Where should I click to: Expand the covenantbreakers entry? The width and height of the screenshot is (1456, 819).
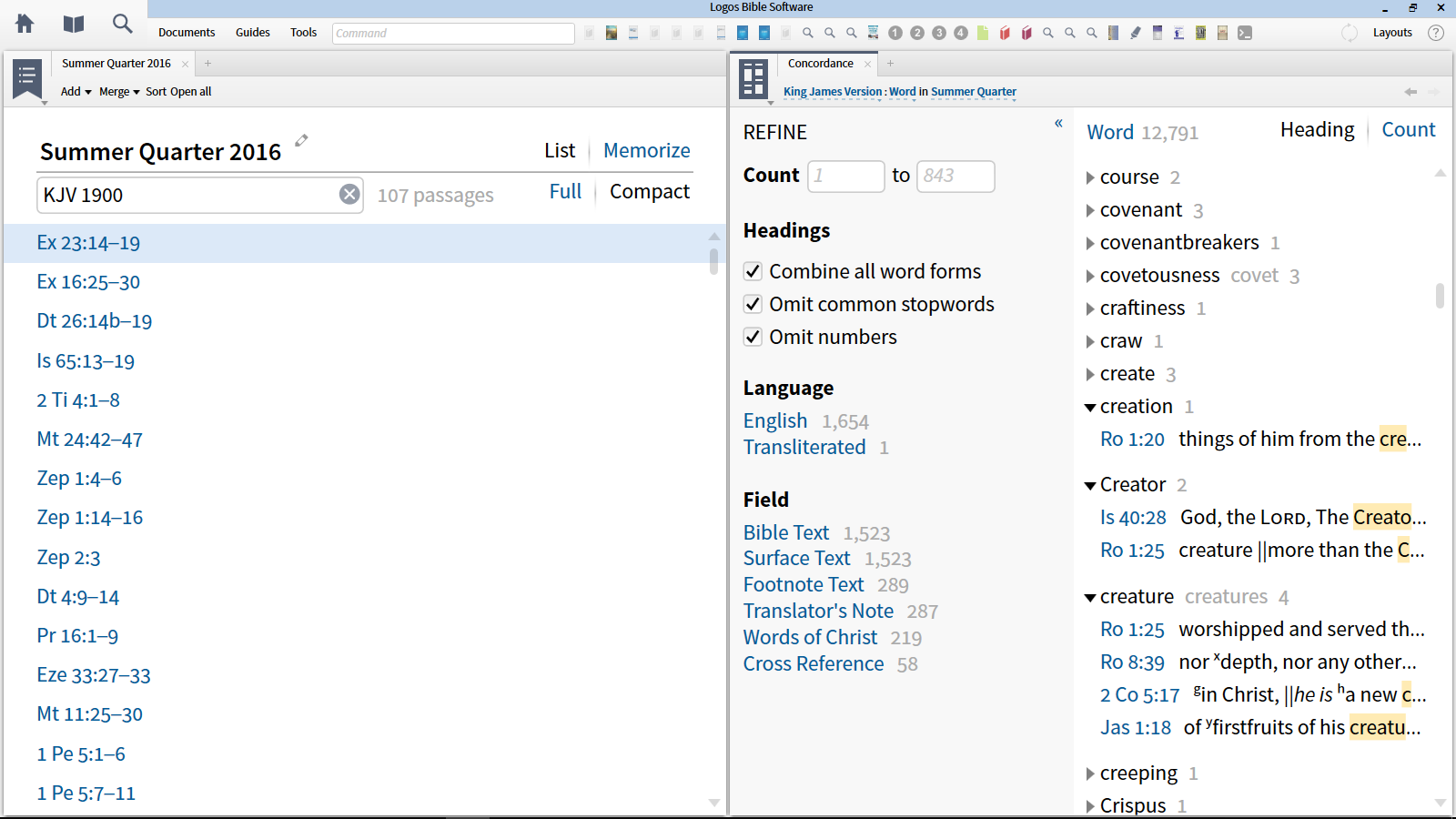point(1090,243)
